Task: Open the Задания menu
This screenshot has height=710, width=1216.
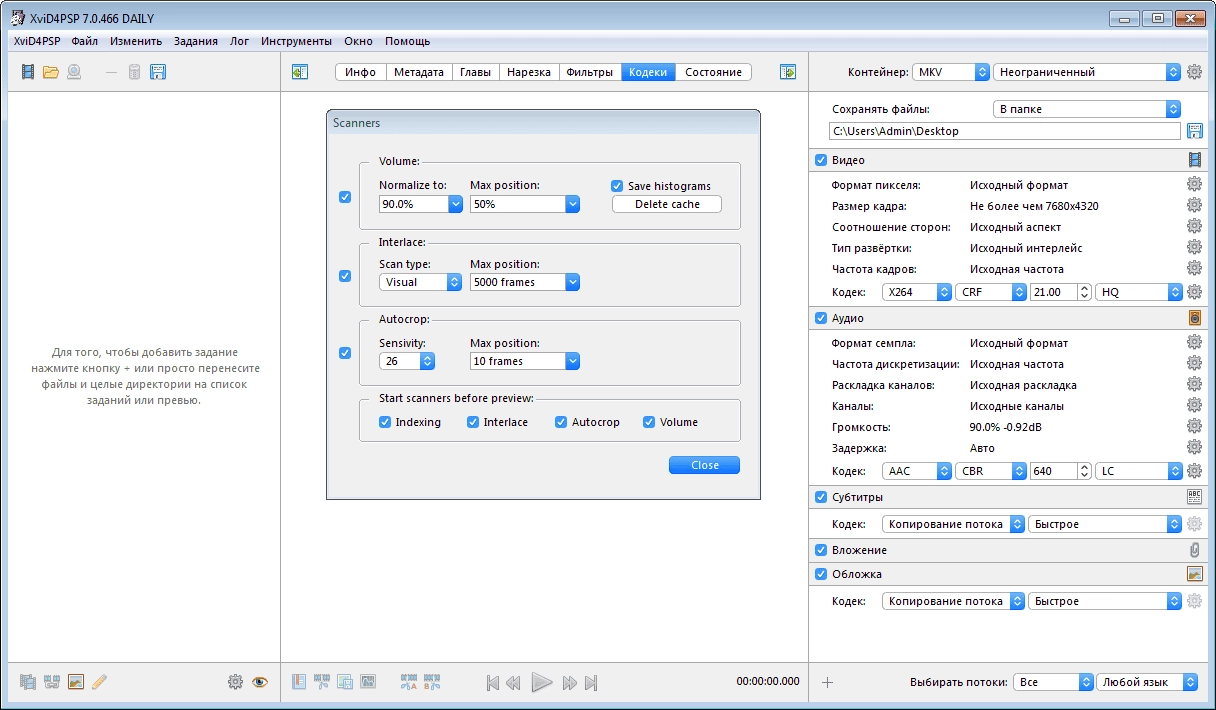Action: click(x=195, y=41)
